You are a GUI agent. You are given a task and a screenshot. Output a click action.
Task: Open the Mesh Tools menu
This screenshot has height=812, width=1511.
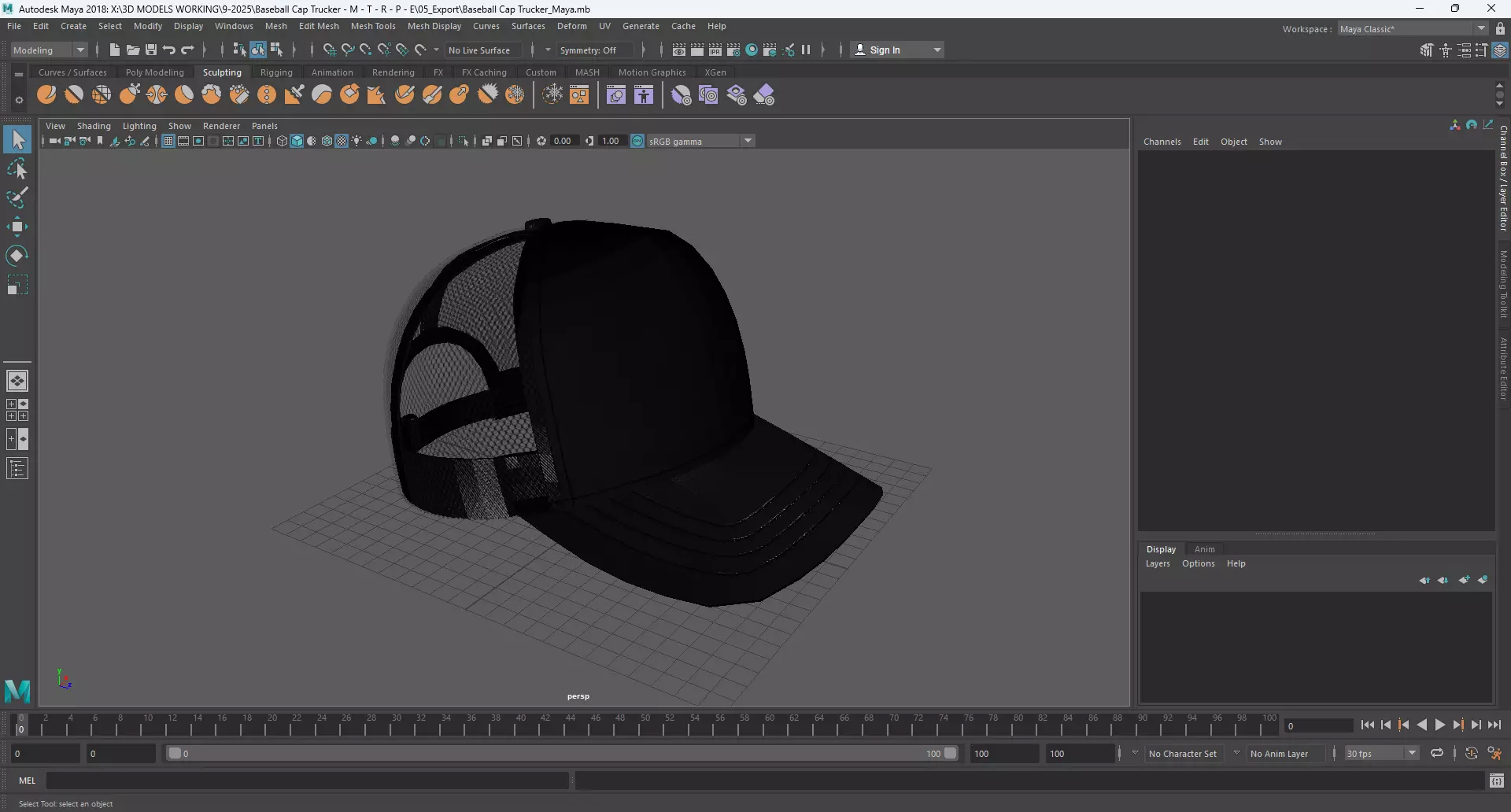pyautogui.click(x=373, y=26)
